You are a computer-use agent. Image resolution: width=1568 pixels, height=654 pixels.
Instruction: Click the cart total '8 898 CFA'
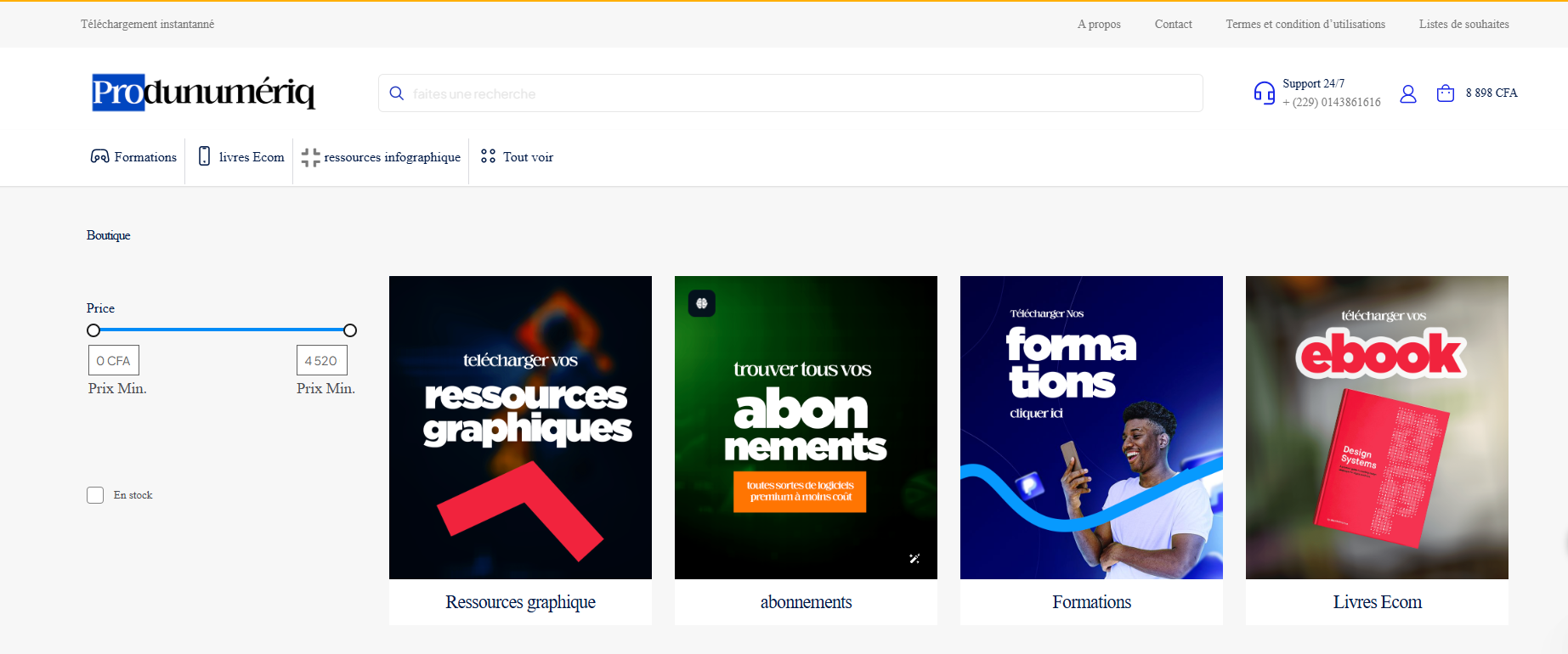tap(1492, 93)
